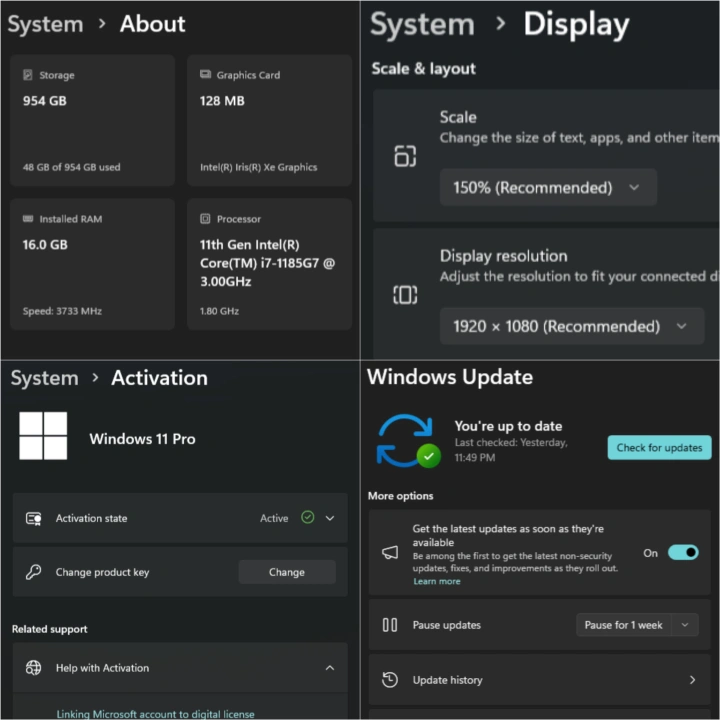Image resolution: width=720 pixels, height=720 pixels.
Task: Go to System breadcrumb in About page
Action: coord(45,24)
